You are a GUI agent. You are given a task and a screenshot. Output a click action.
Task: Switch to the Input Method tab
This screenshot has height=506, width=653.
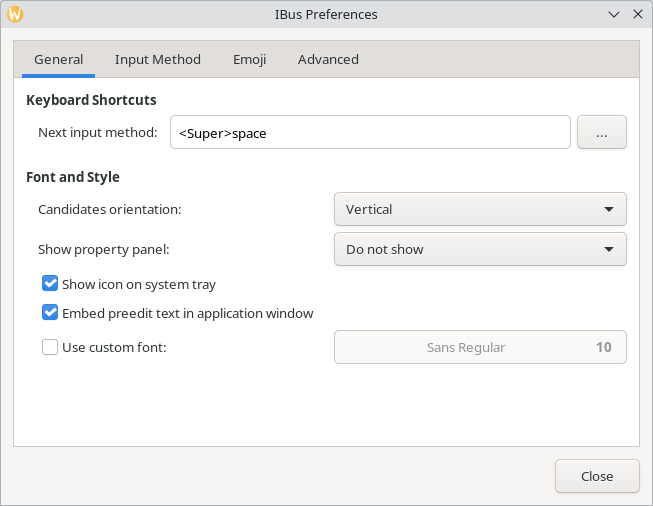[158, 59]
